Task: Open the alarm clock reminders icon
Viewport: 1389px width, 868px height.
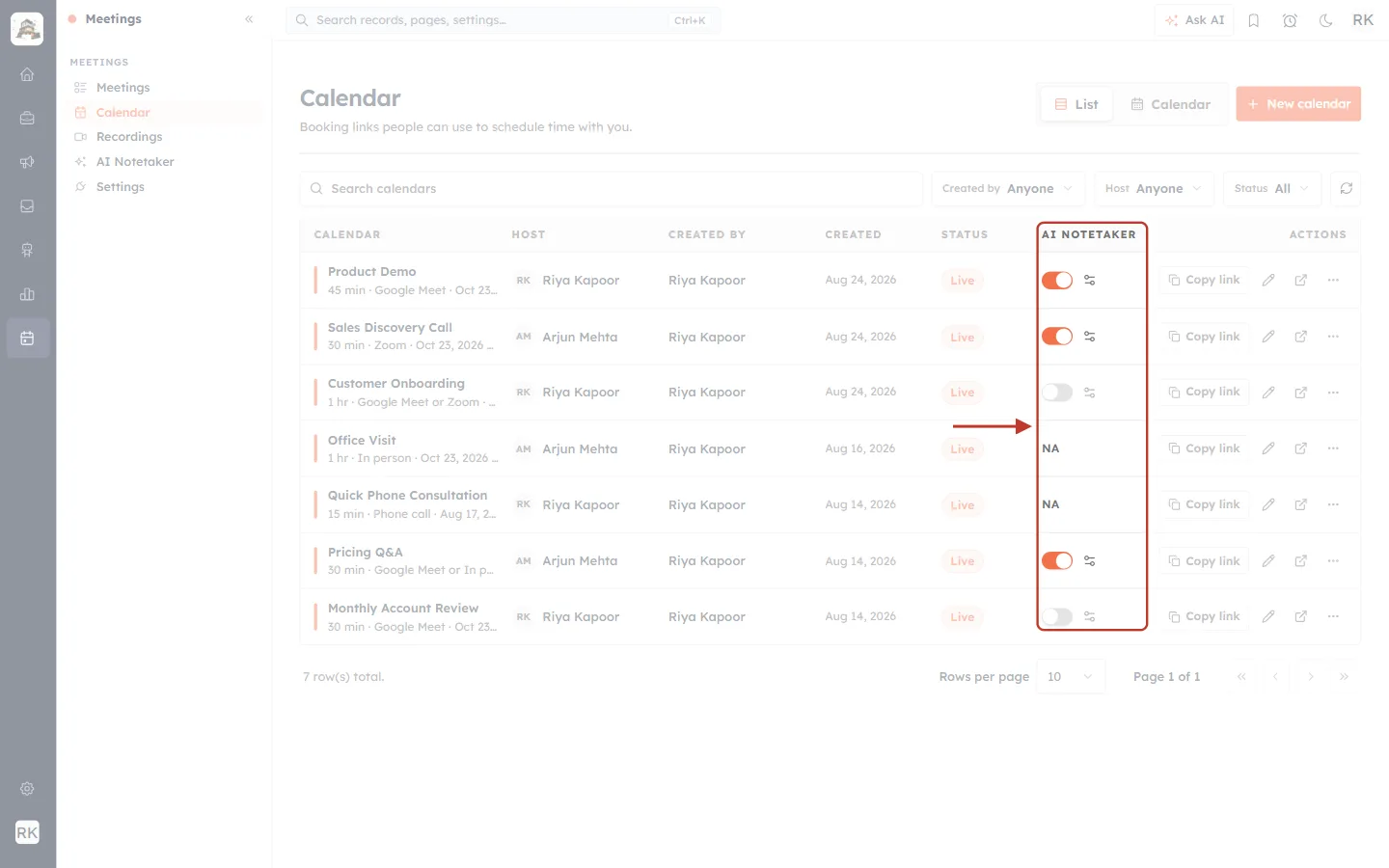Action: 1290,20
